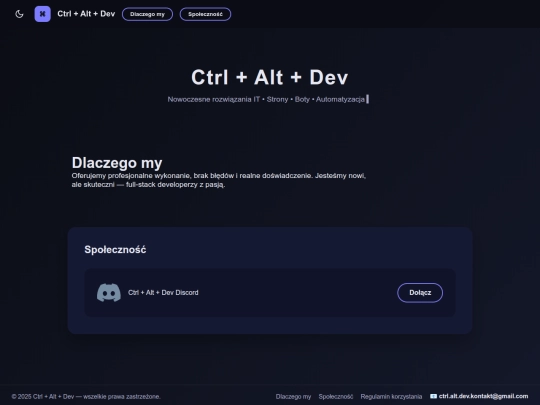Click the purple Ctrl + Alt + Dev logo icon
This screenshot has width=540, height=405.
[x=42, y=14]
